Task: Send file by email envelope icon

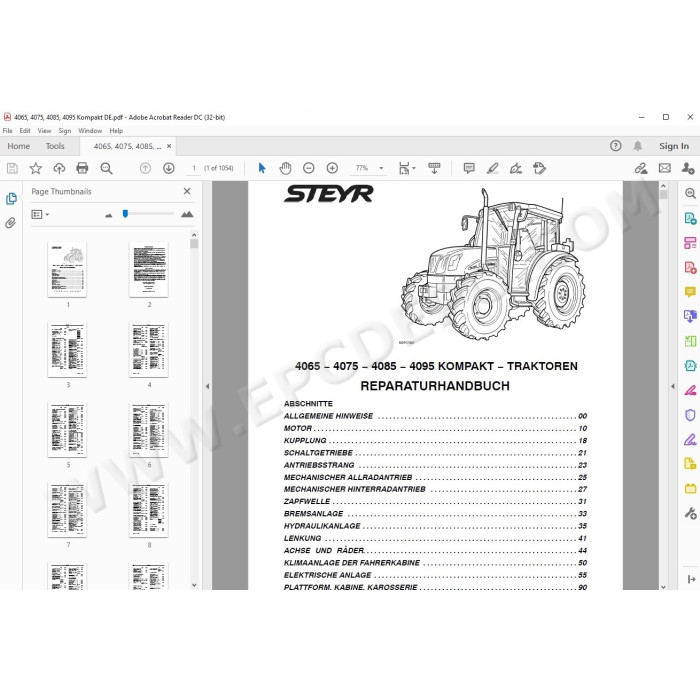Action: tap(664, 168)
